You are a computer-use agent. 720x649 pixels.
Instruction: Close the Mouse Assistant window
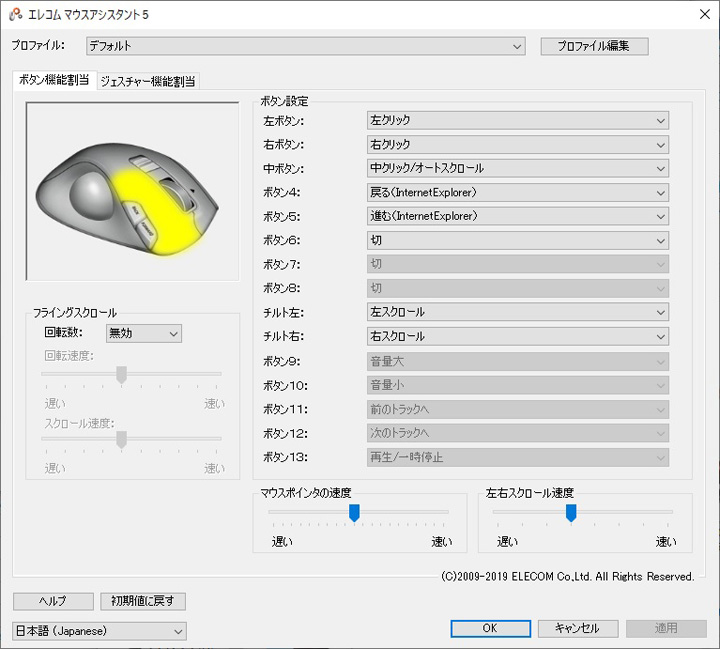697,14
